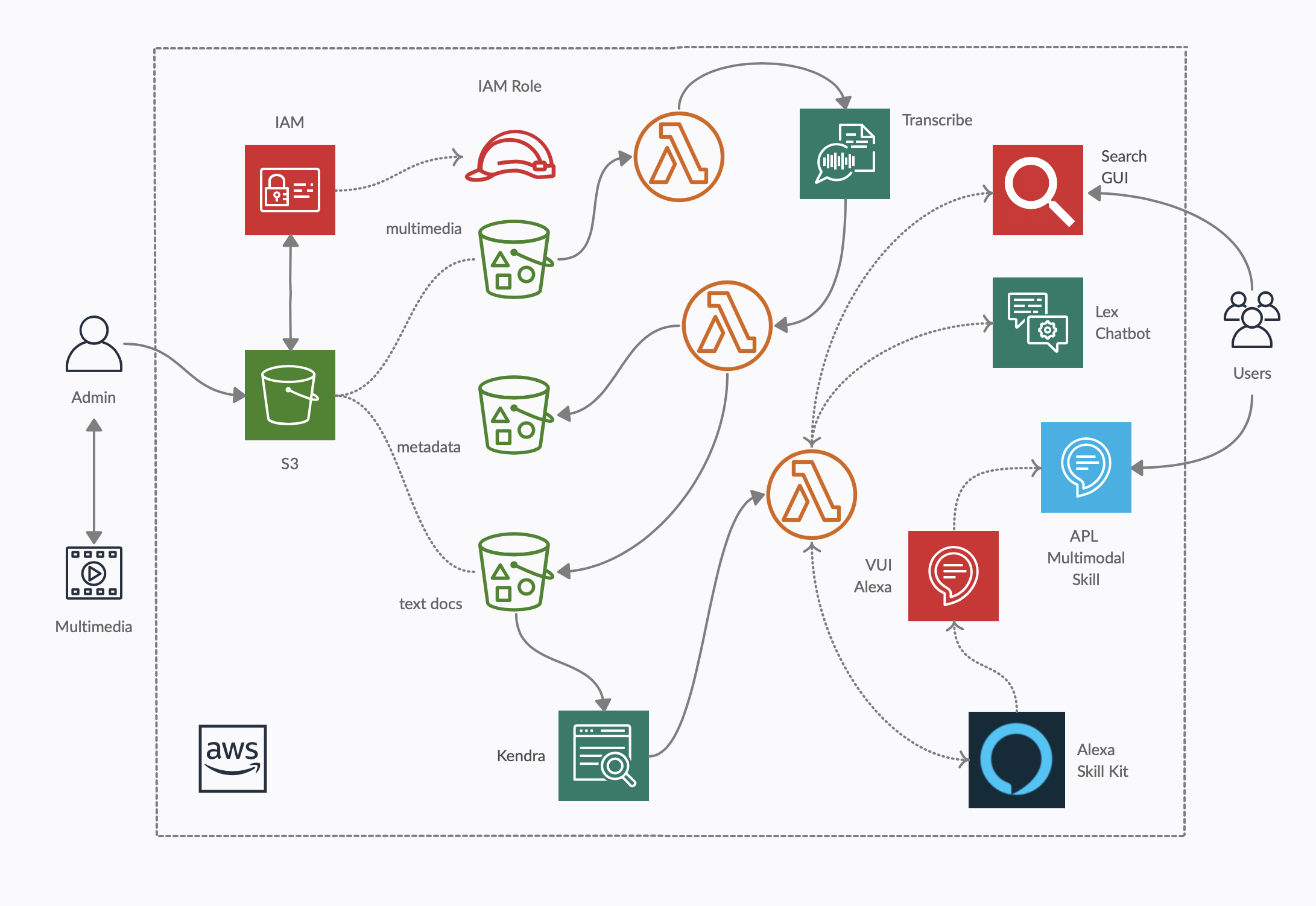Screen dimensions: 1316x906
Task: Select the metadata bucket icon
Action: point(514,415)
